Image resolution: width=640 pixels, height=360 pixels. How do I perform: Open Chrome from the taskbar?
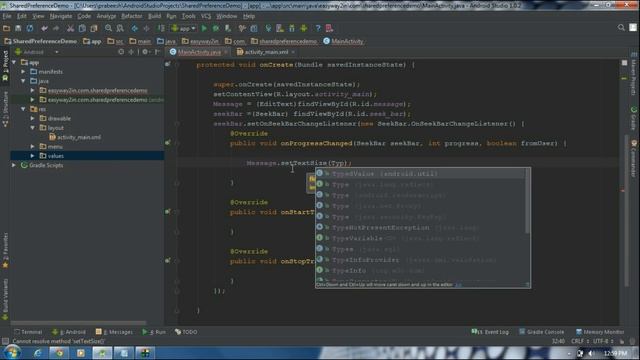pyautogui.click(x=59, y=353)
